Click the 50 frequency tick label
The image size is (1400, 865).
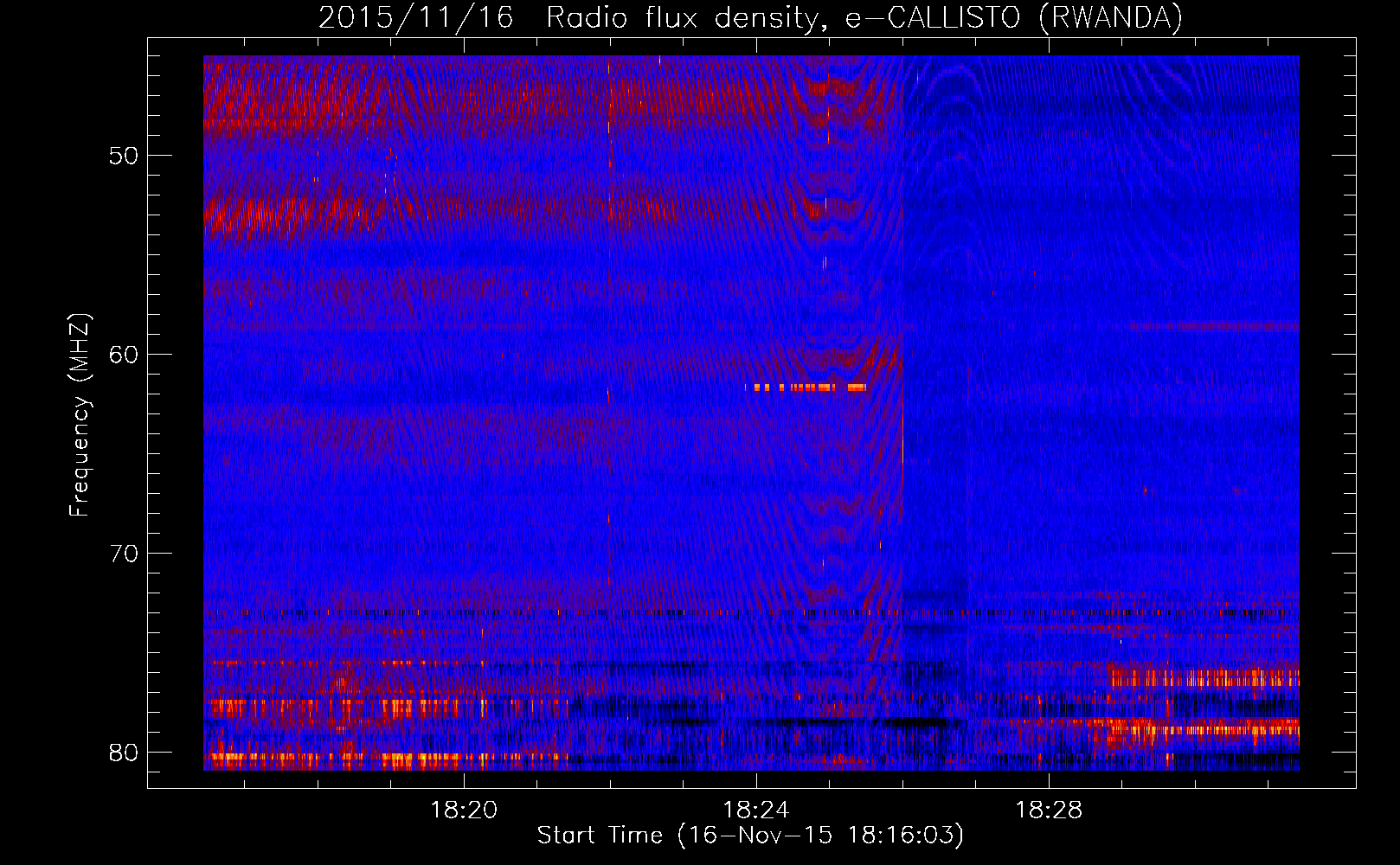tap(125, 156)
